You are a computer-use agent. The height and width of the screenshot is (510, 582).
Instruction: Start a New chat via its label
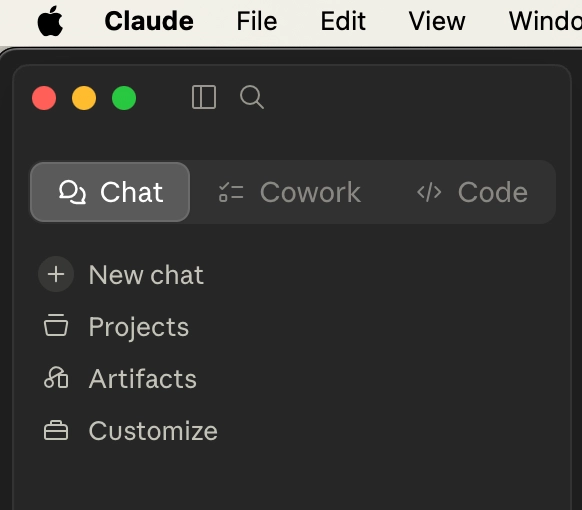coord(146,275)
